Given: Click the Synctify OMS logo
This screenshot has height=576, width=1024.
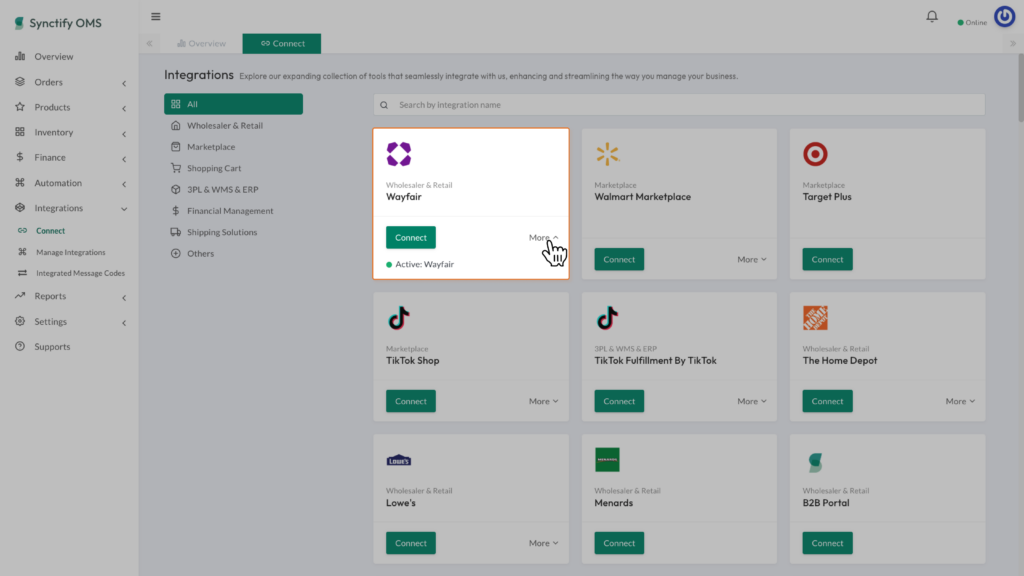Looking at the screenshot, I should (57, 23).
